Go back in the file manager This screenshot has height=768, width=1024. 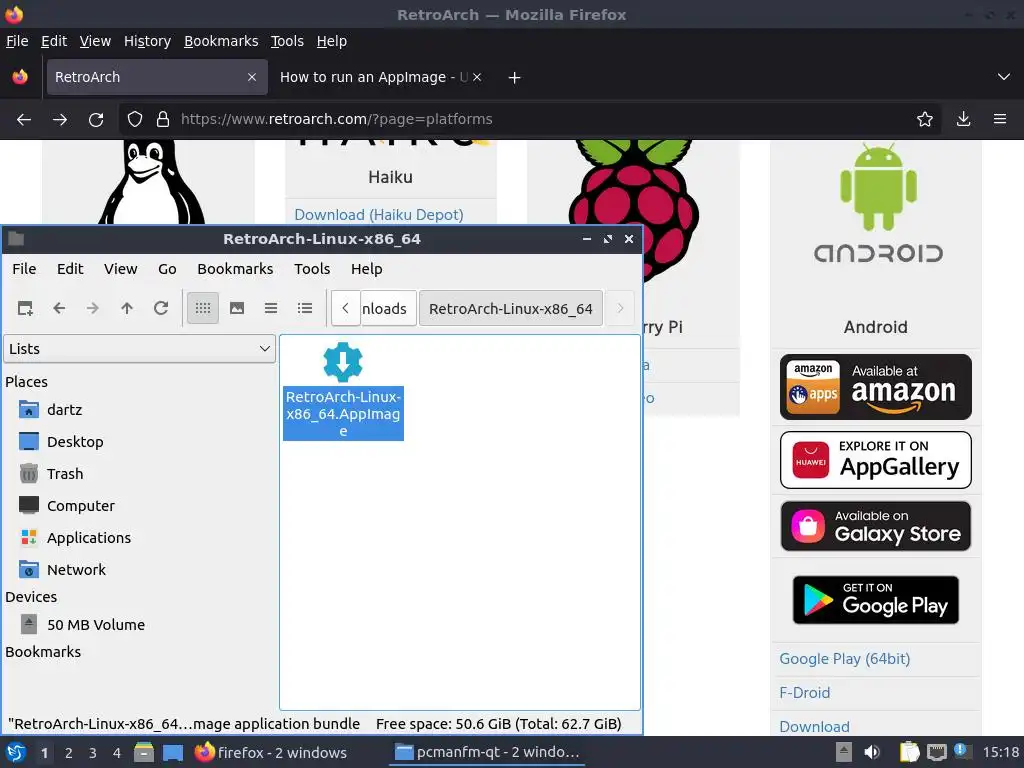click(x=59, y=308)
